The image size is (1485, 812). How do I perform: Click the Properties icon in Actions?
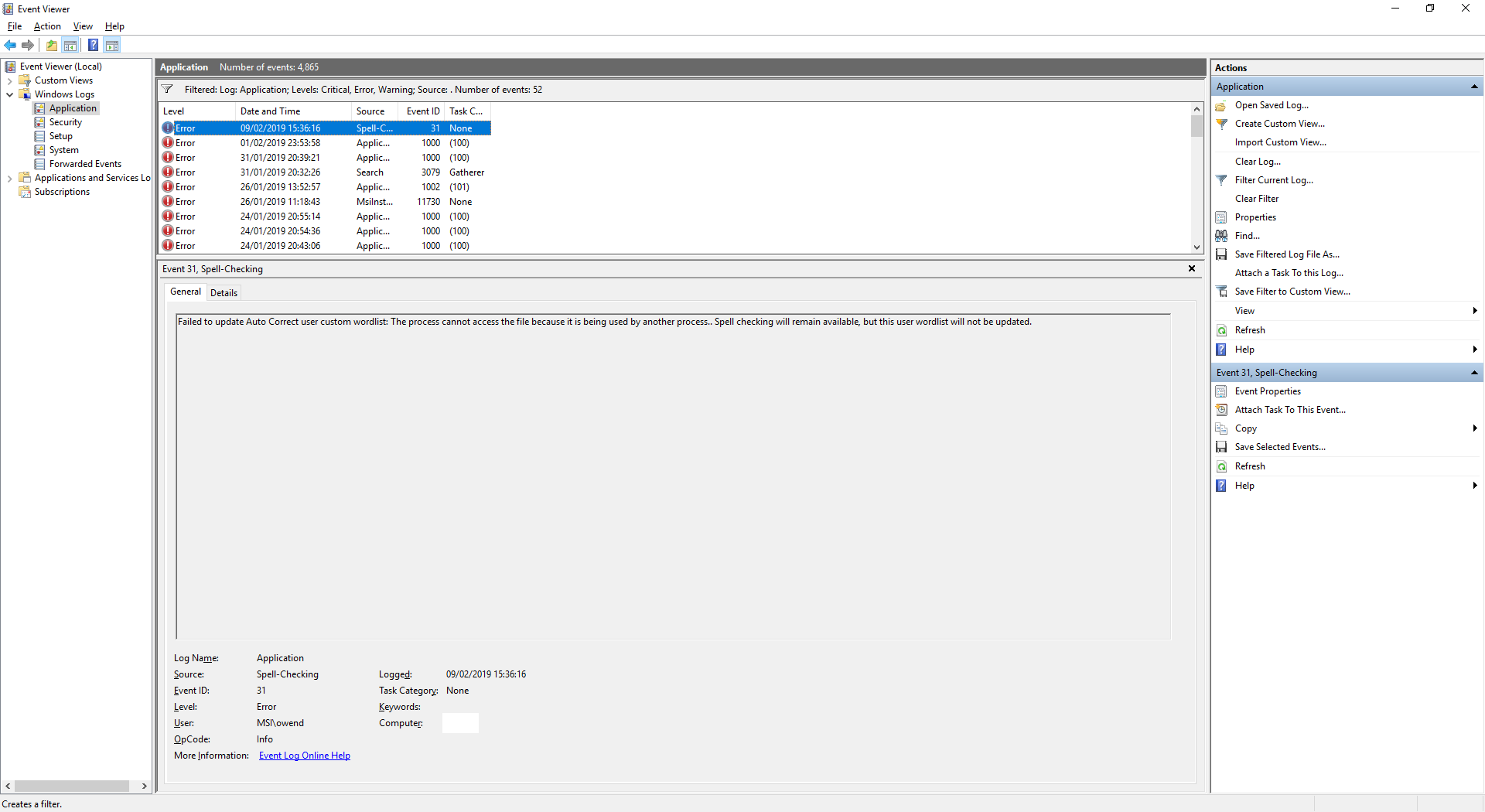(x=1221, y=217)
